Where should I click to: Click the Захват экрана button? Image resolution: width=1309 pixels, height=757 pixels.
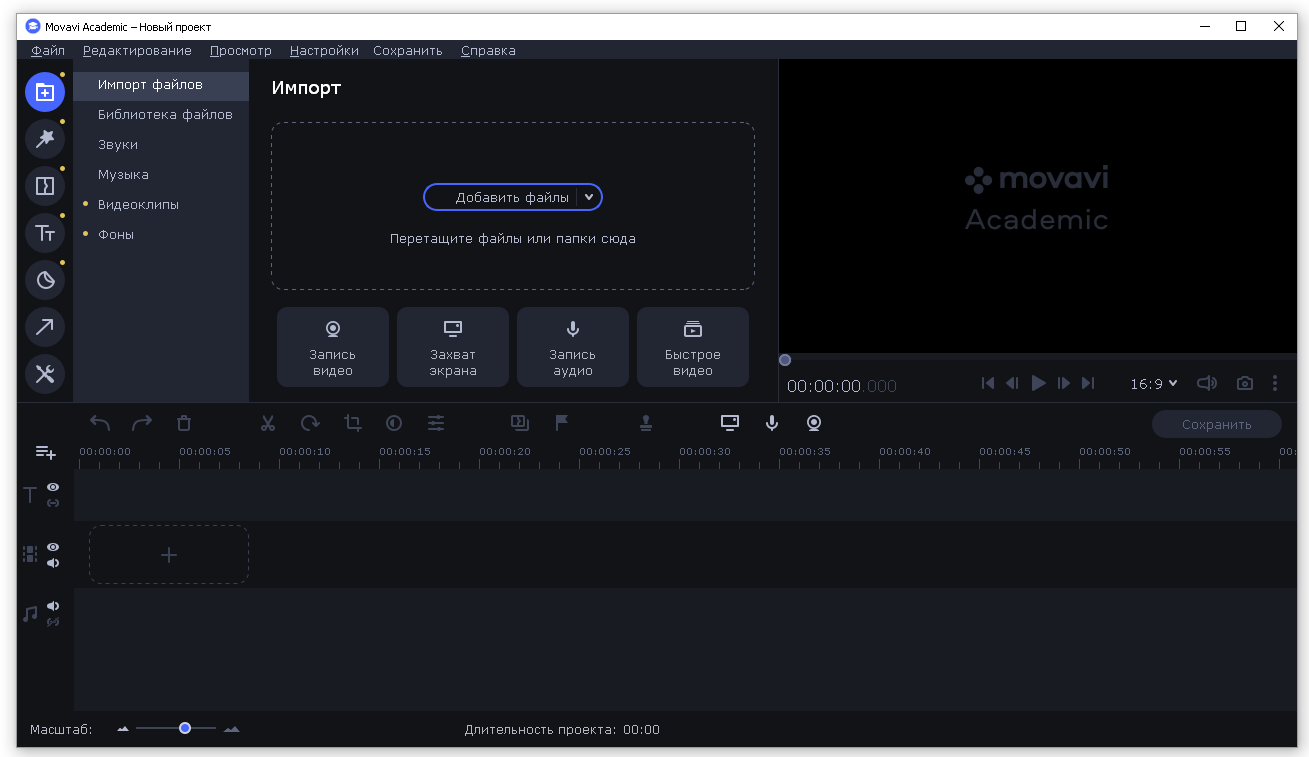coord(453,347)
